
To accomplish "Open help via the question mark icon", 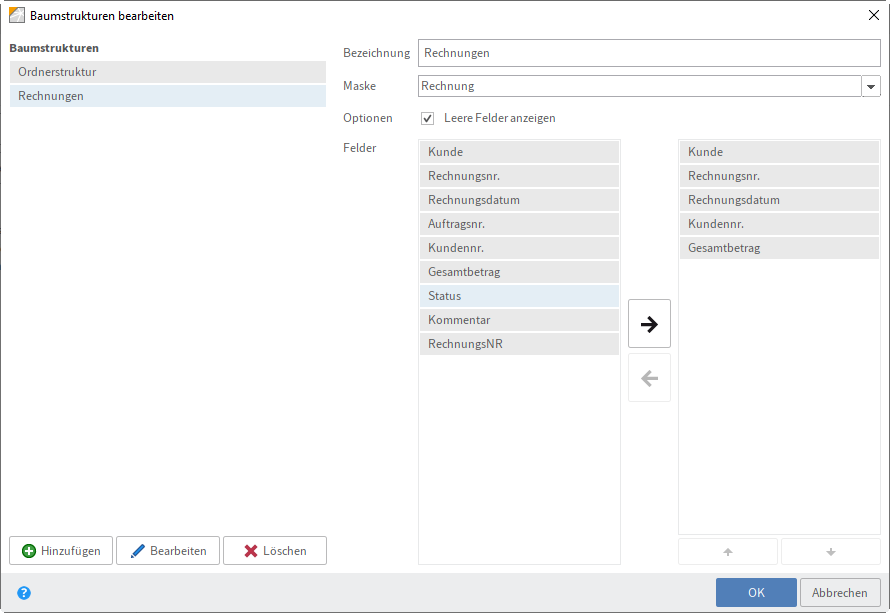I will 22,591.
